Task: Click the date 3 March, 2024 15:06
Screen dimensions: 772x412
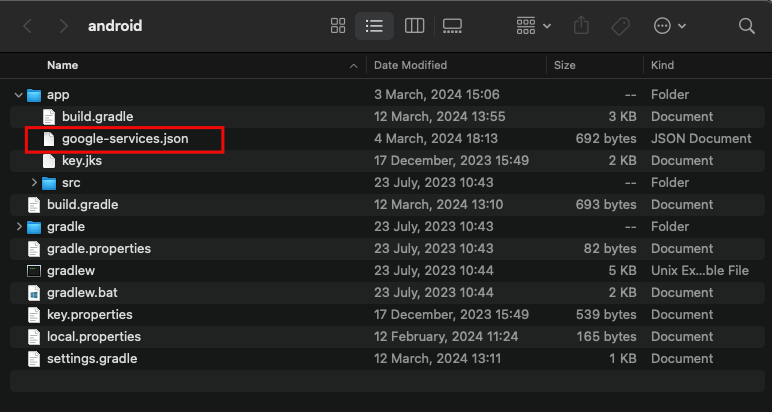Action: point(437,95)
